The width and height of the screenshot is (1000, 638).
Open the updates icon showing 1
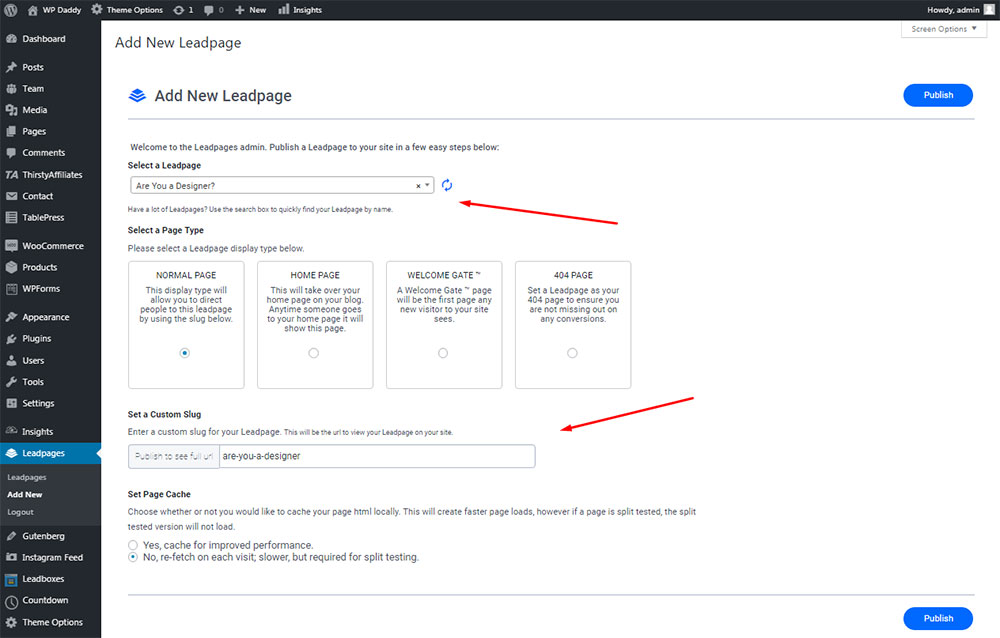pos(179,10)
